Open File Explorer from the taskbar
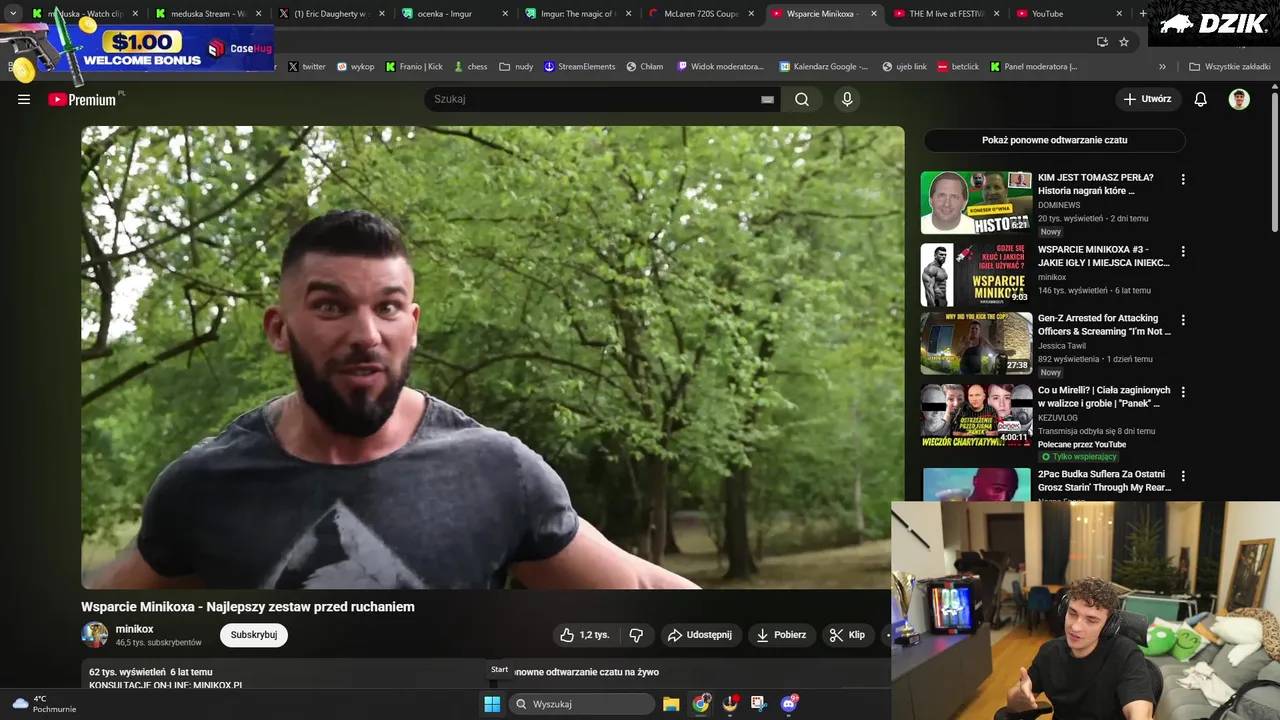 671,704
